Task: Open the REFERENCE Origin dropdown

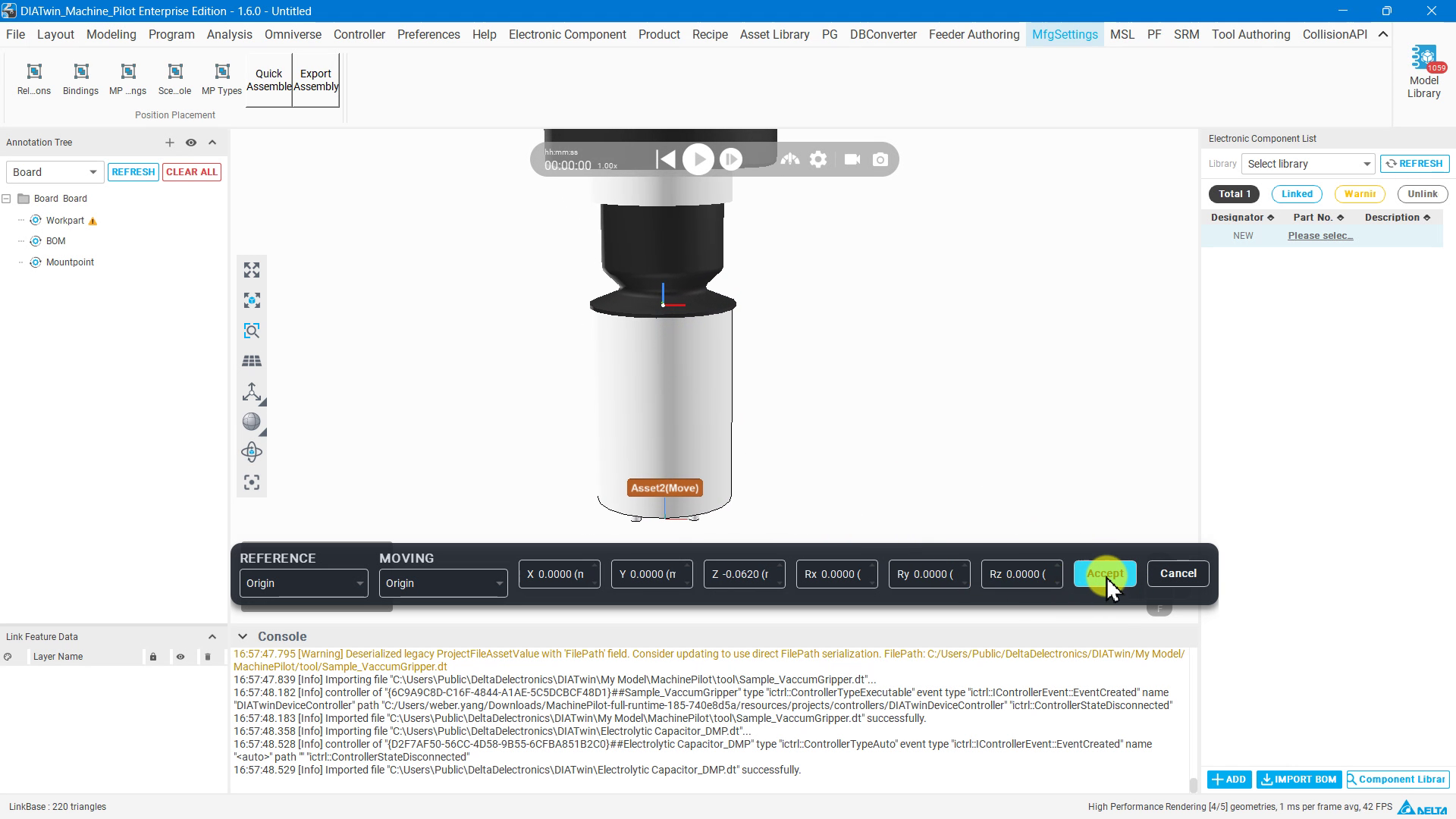Action: coord(303,583)
